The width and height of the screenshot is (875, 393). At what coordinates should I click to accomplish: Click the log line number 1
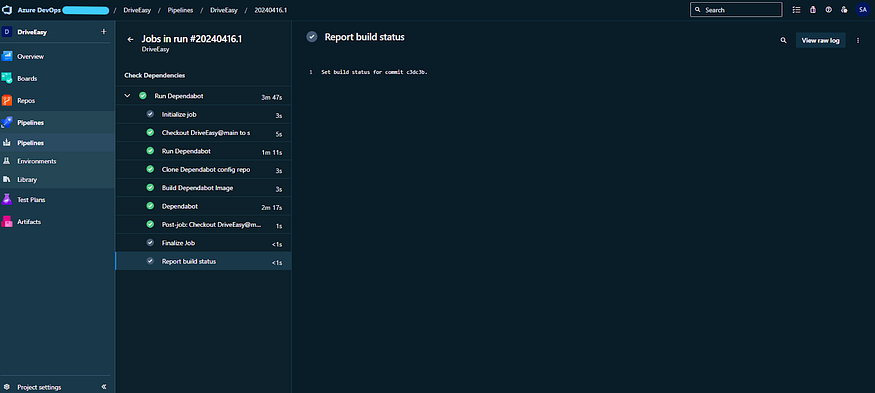pyautogui.click(x=311, y=72)
